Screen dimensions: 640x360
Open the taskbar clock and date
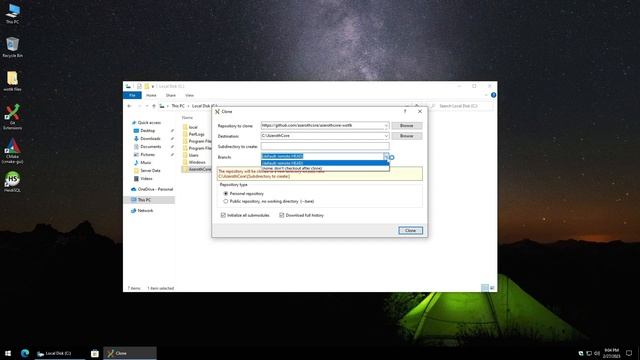611,353
